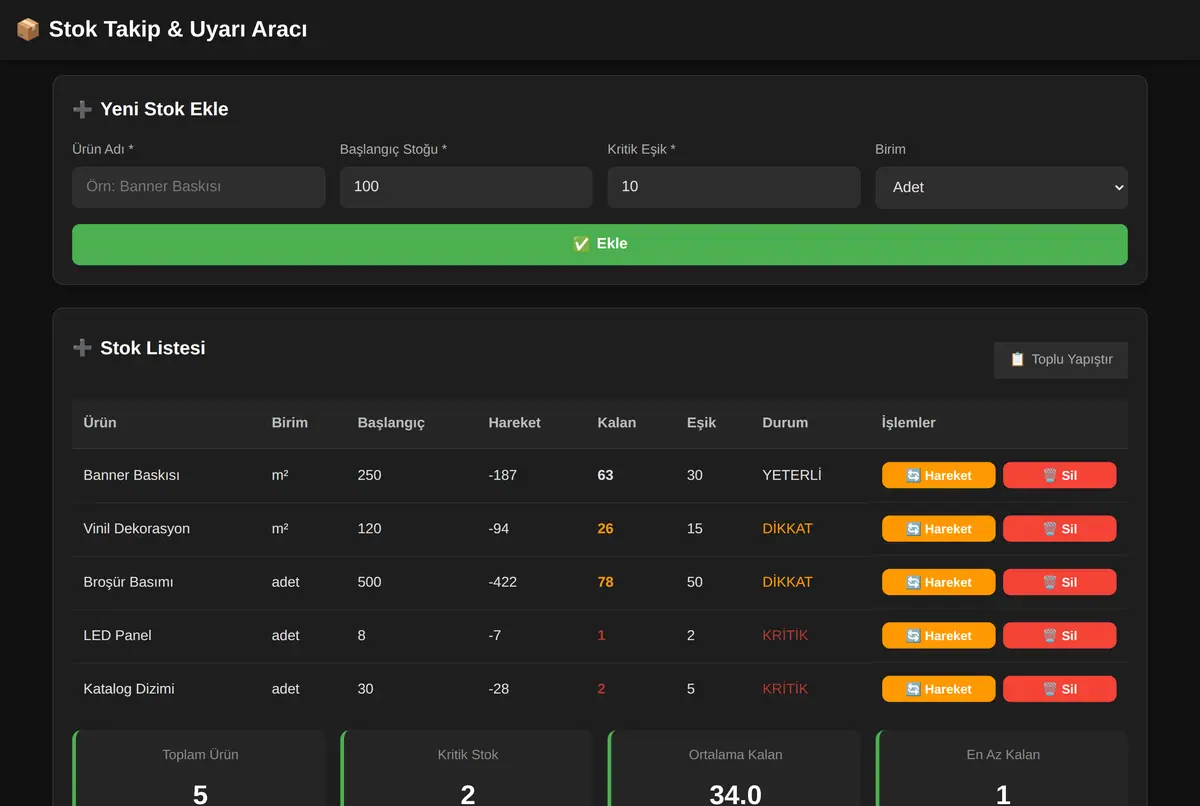1200x806 pixels.
Task: Click checkmark icon on the Ekle button
Action: 581,244
